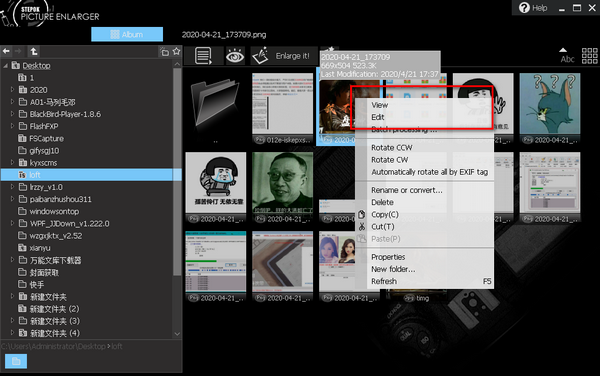600x376 pixels.
Task: Open the Help button
Action: click(533, 8)
